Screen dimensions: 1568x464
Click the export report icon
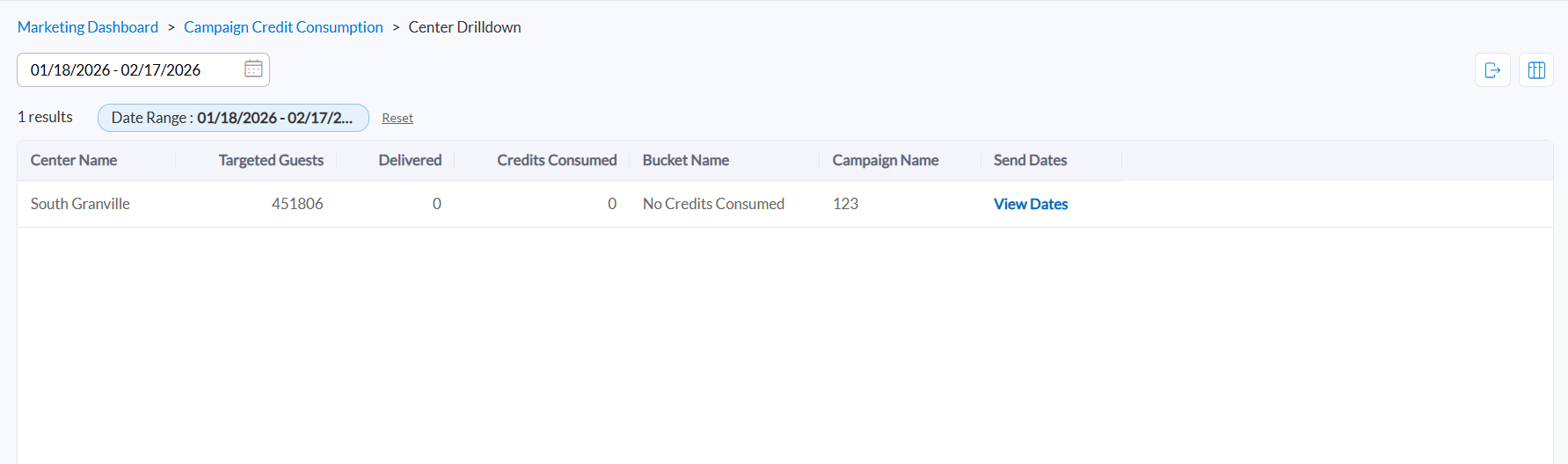pos(1492,70)
